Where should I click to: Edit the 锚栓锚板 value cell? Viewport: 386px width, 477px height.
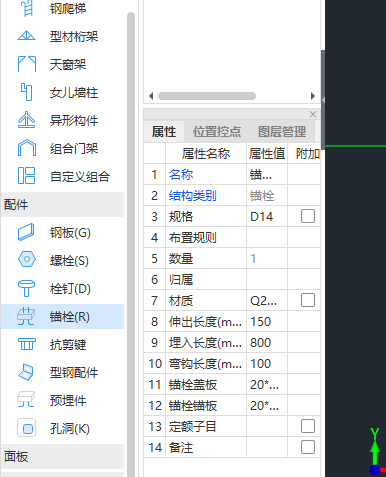click(267, 405)
